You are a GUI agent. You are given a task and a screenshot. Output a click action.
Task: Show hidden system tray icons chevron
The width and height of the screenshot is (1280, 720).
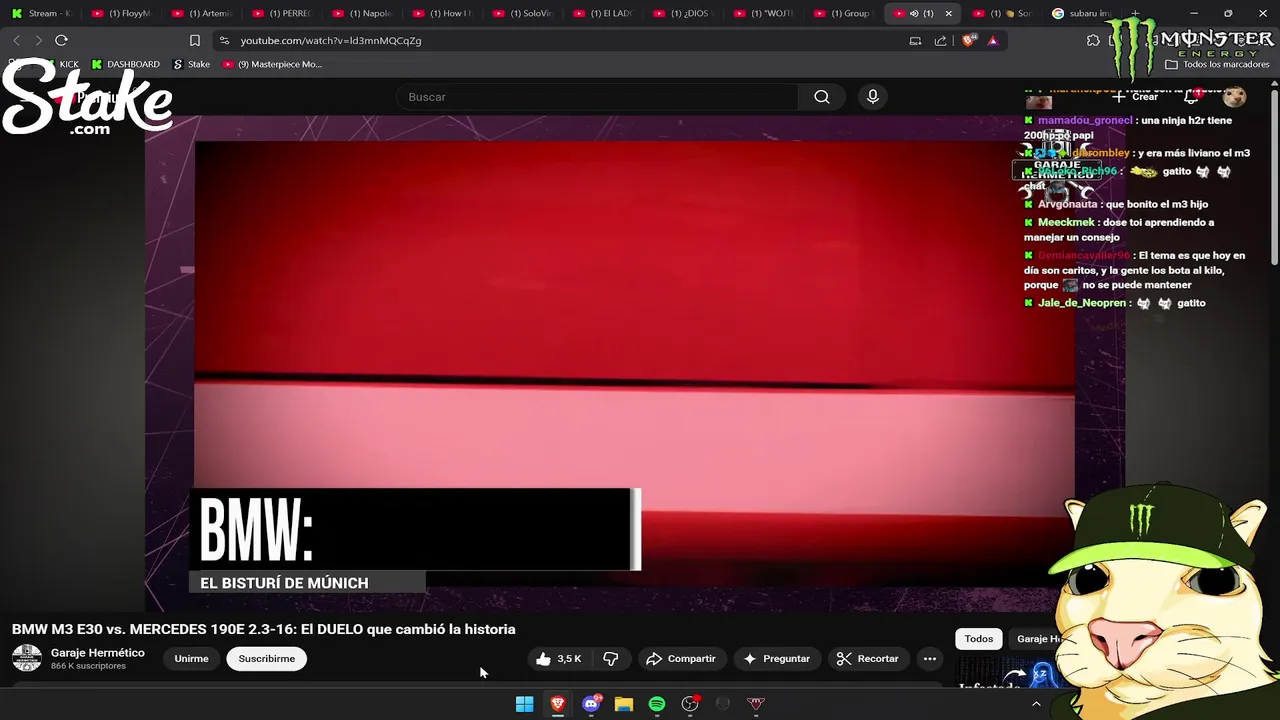coord(1036,704)
